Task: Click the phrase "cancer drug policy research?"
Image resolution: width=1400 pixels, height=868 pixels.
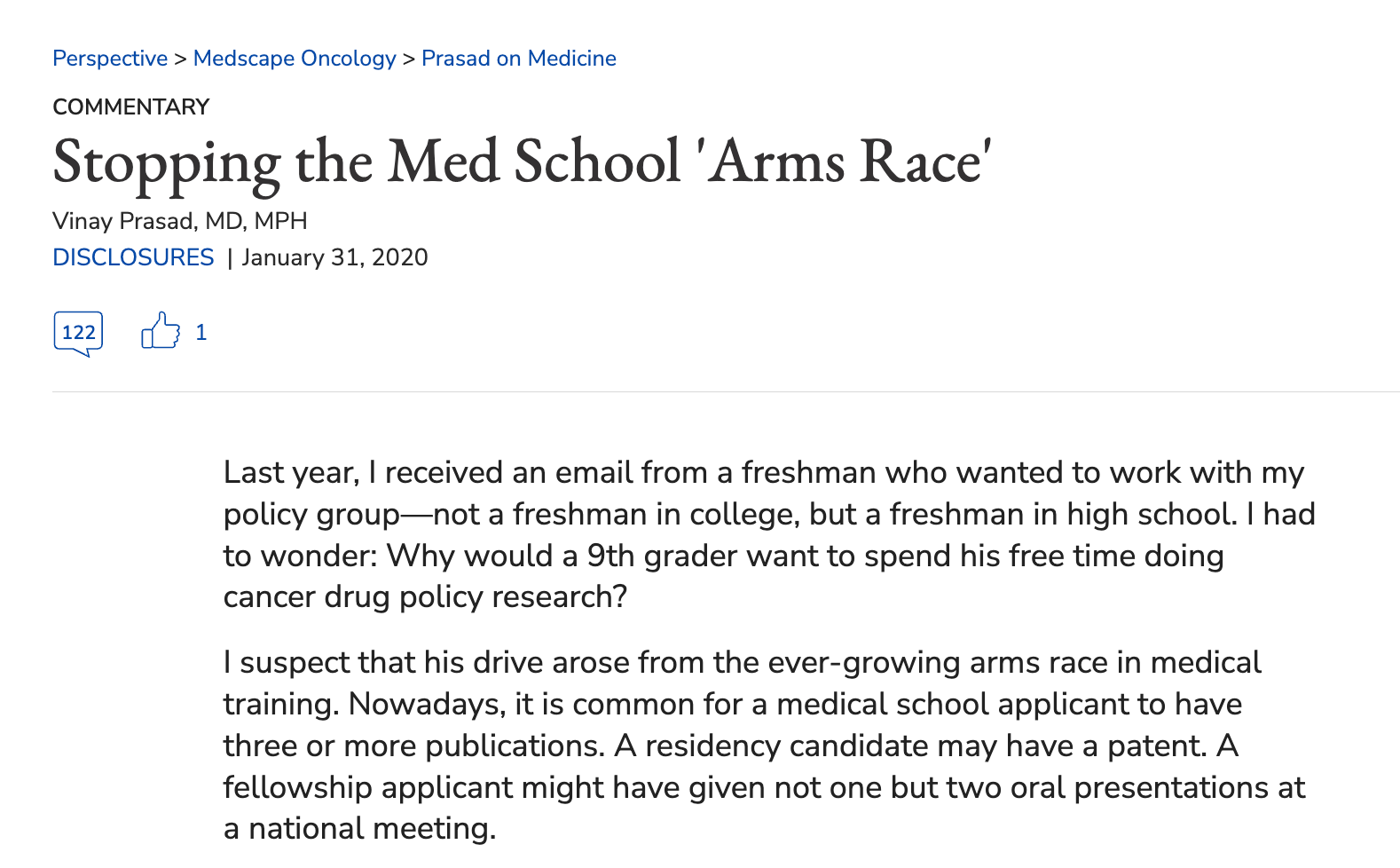Action: pyautogui.click(x=425, y=597)
